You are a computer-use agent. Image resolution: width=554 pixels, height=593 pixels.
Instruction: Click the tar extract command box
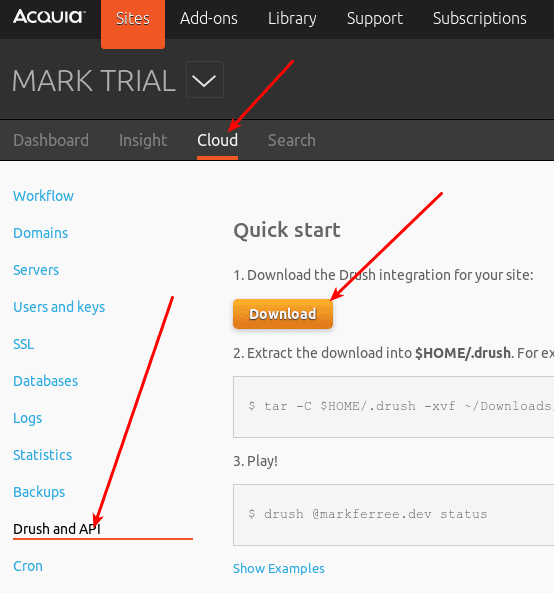click(x=393, y=407)
